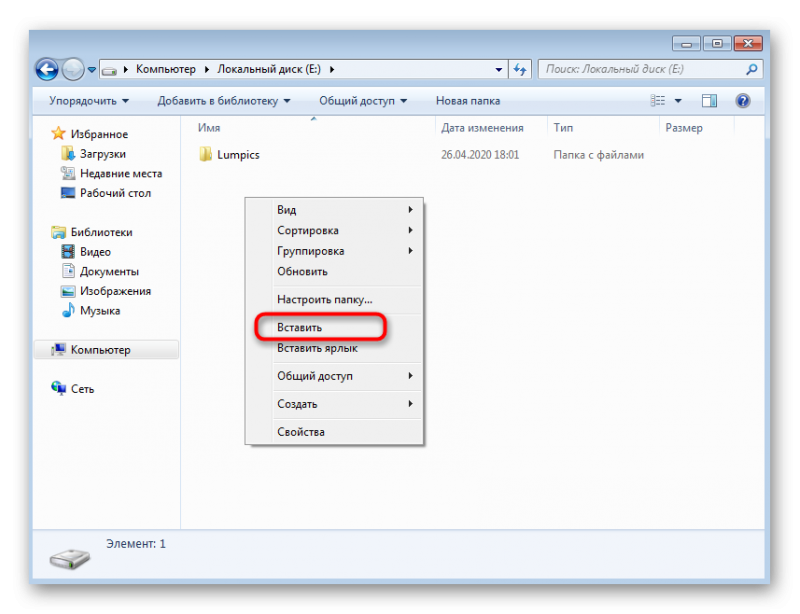This screenshot has width=800, height=614.
Task: Open Документы library
Action: (109, 272)
